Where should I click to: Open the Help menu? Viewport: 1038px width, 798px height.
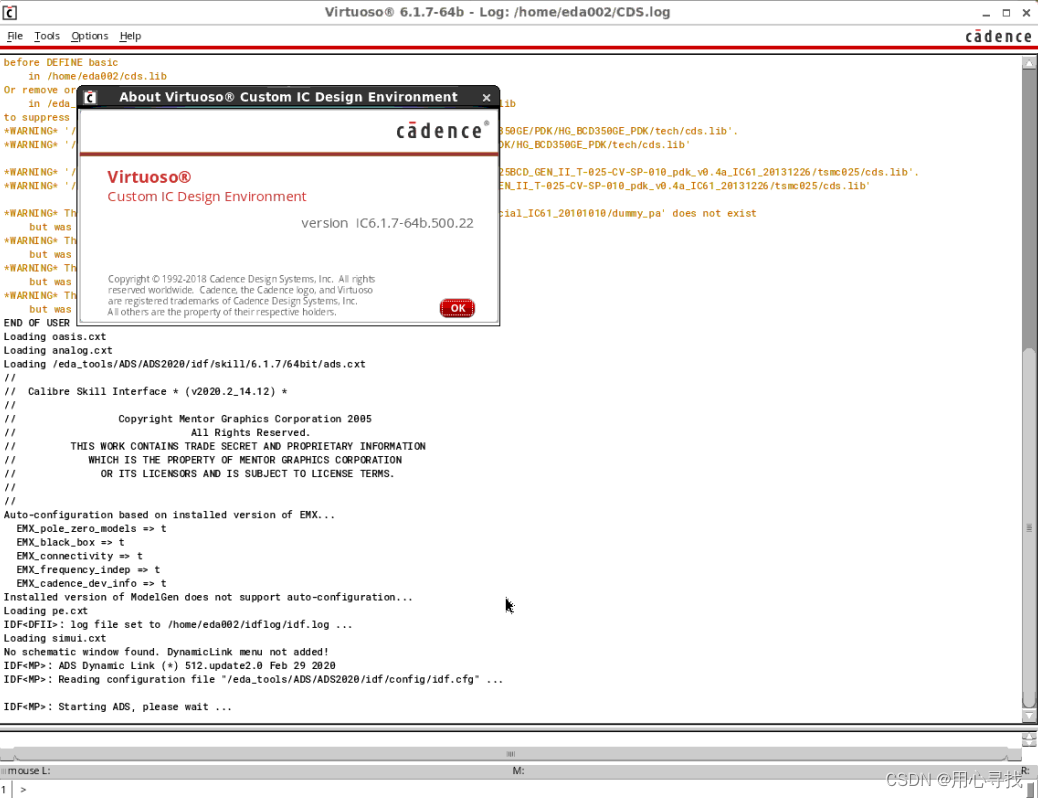pyautogui.click(x=130, y=36)
